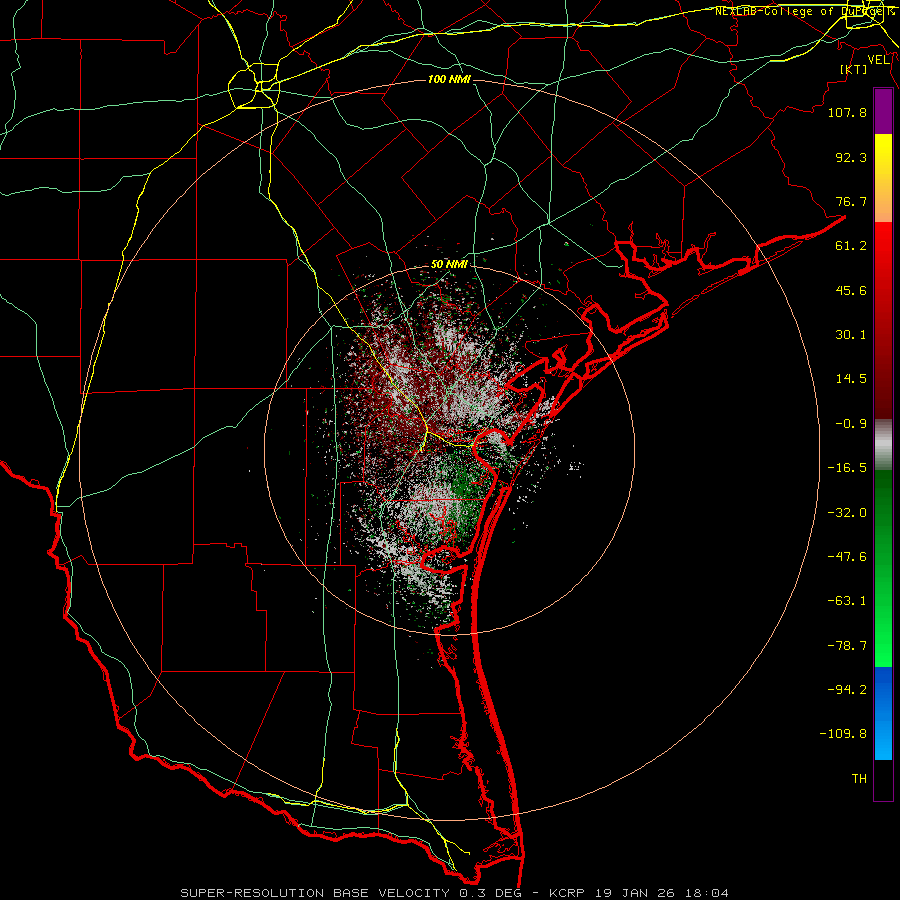Click the Super-Resolution Base Velocity caption text
The width and height of the screenshot is (900, 900).
click(455, 893)
